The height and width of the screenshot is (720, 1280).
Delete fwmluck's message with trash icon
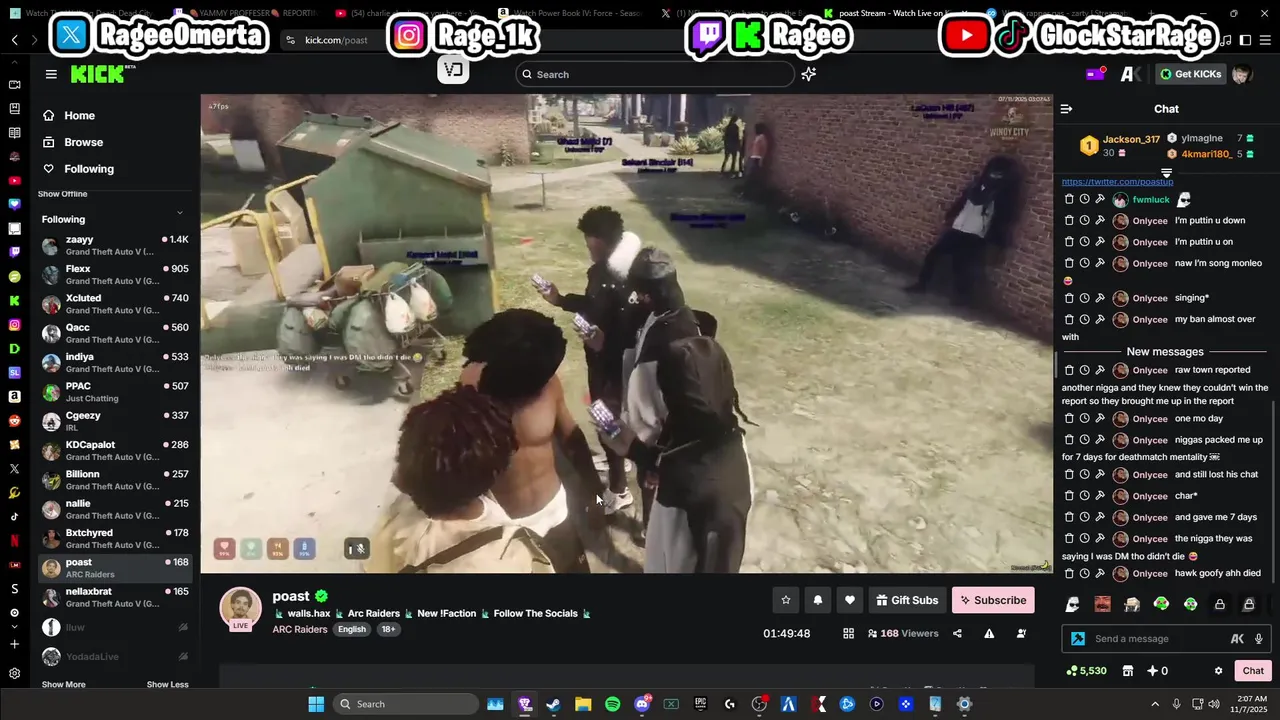(x=1069, y=200)
